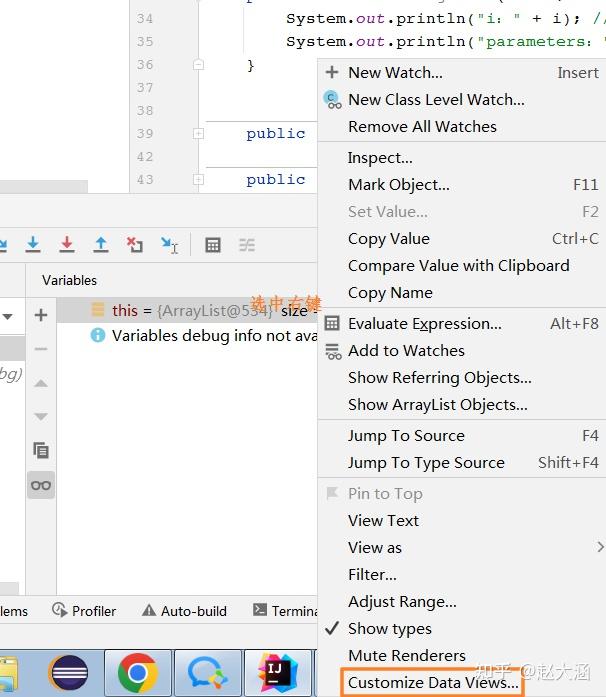Open the frames dropdown arrow beside Variables
Viewport: 606px width, 697px height.
click(8, 316)
